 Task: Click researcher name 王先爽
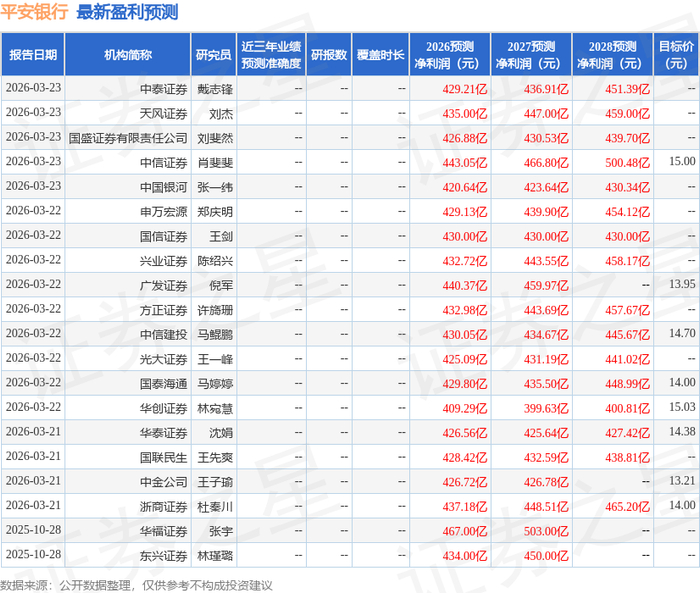215,458
